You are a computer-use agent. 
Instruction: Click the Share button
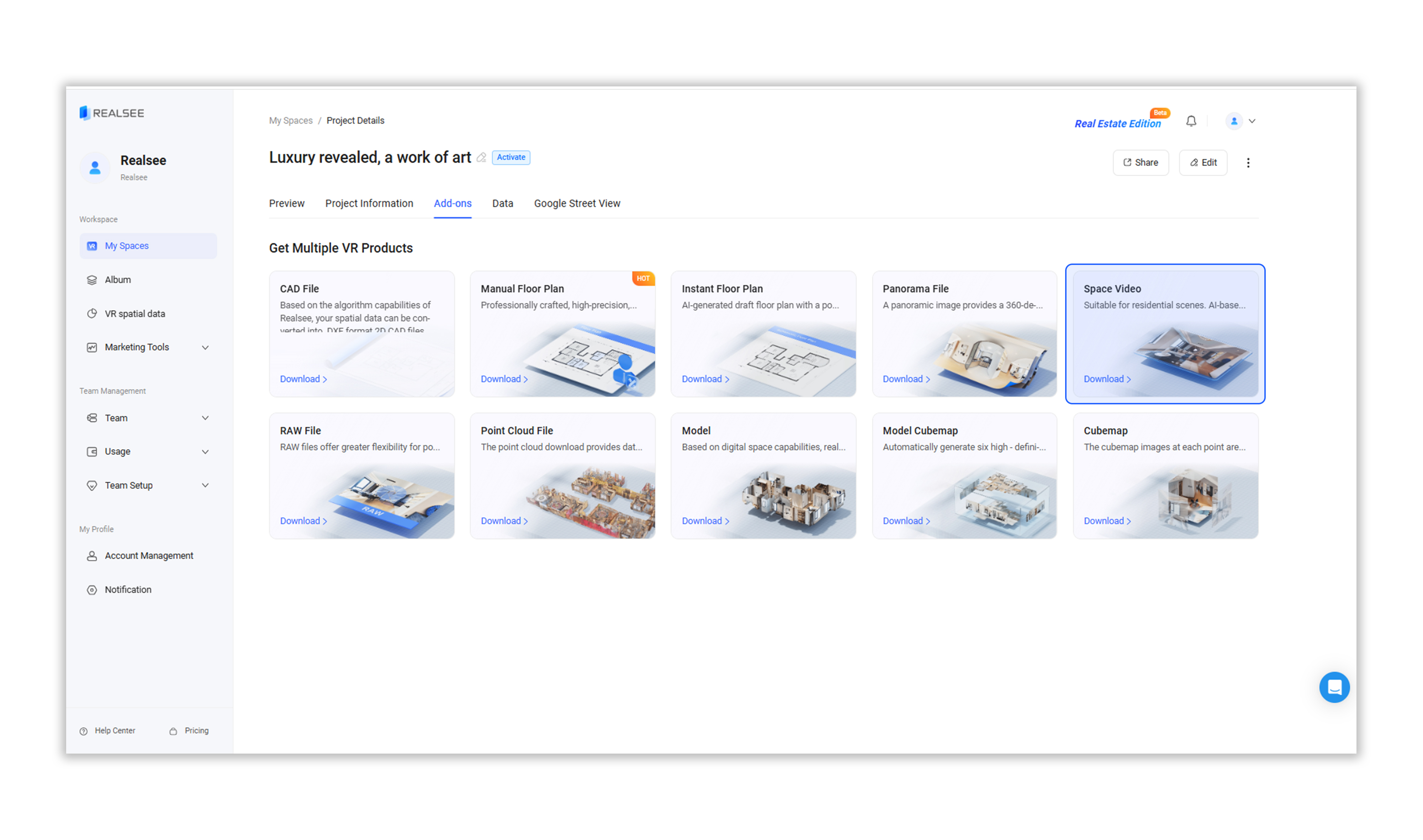coord(1140,163)
